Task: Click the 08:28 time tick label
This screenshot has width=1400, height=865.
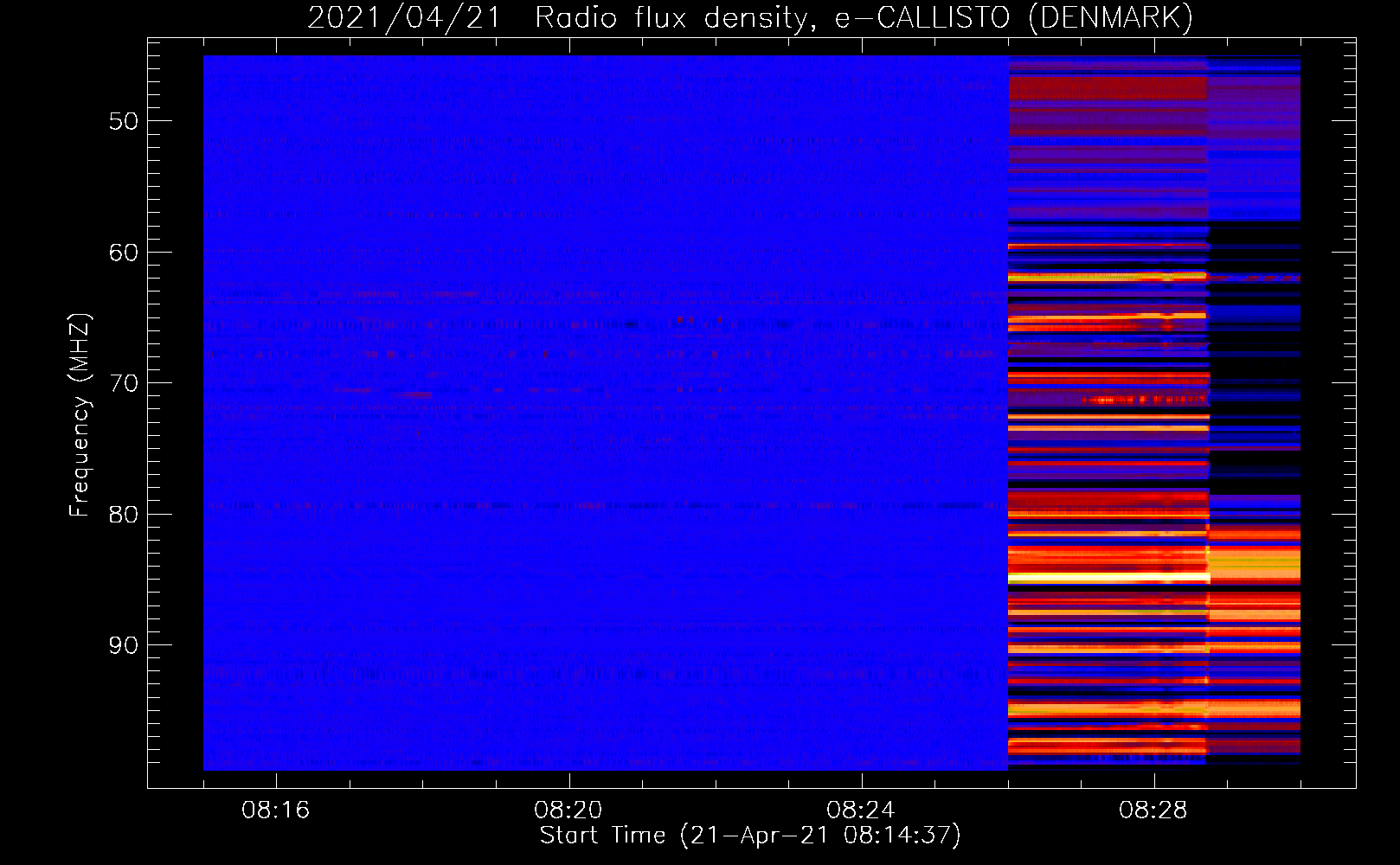Action: [x=1153, y=811]
